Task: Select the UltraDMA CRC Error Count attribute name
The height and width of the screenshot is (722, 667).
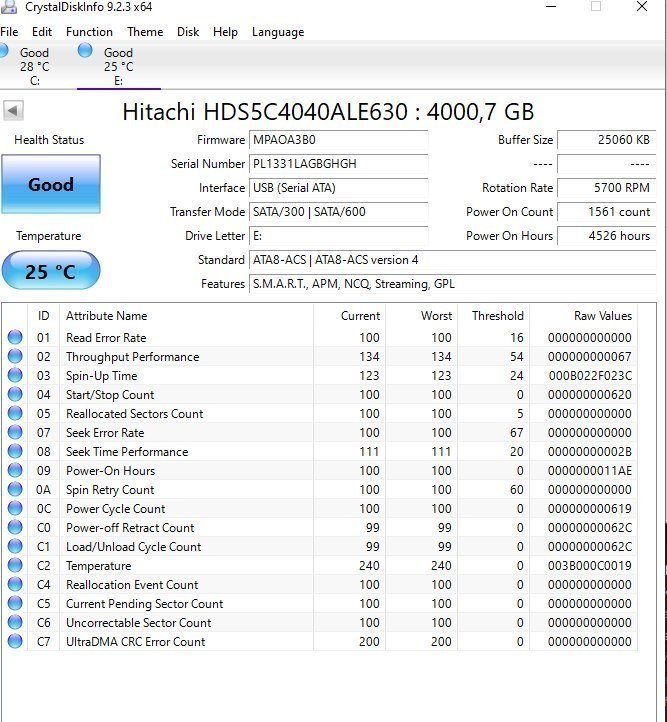Action: point(135,641)
